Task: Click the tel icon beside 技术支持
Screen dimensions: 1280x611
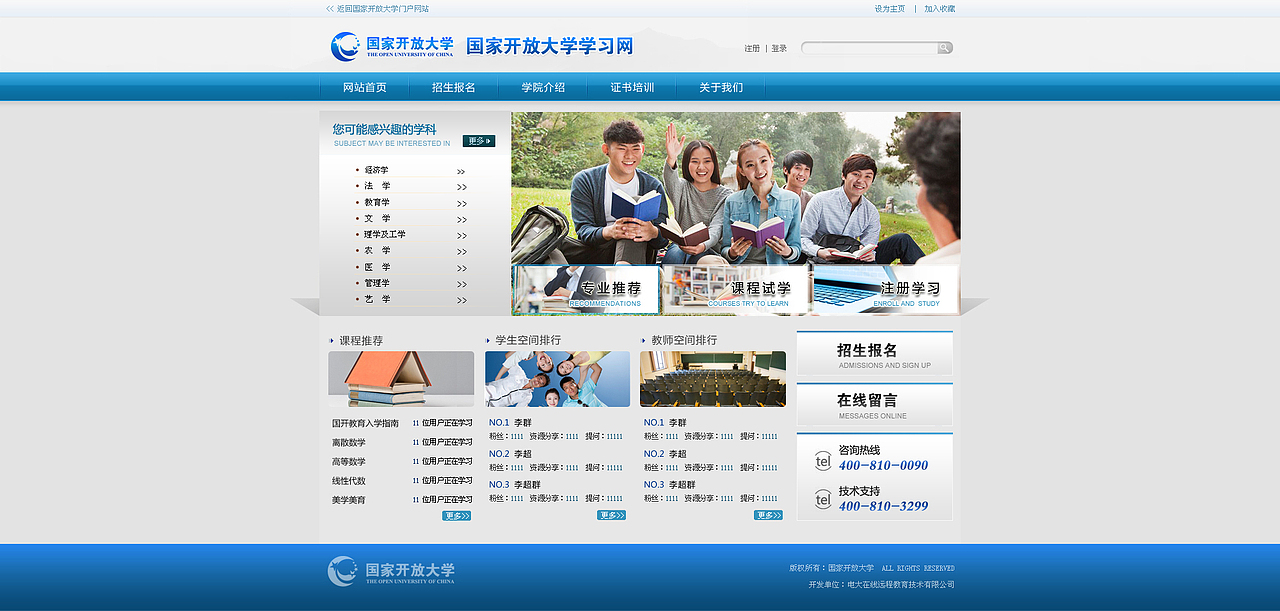Action: click(x=823, y=499)
